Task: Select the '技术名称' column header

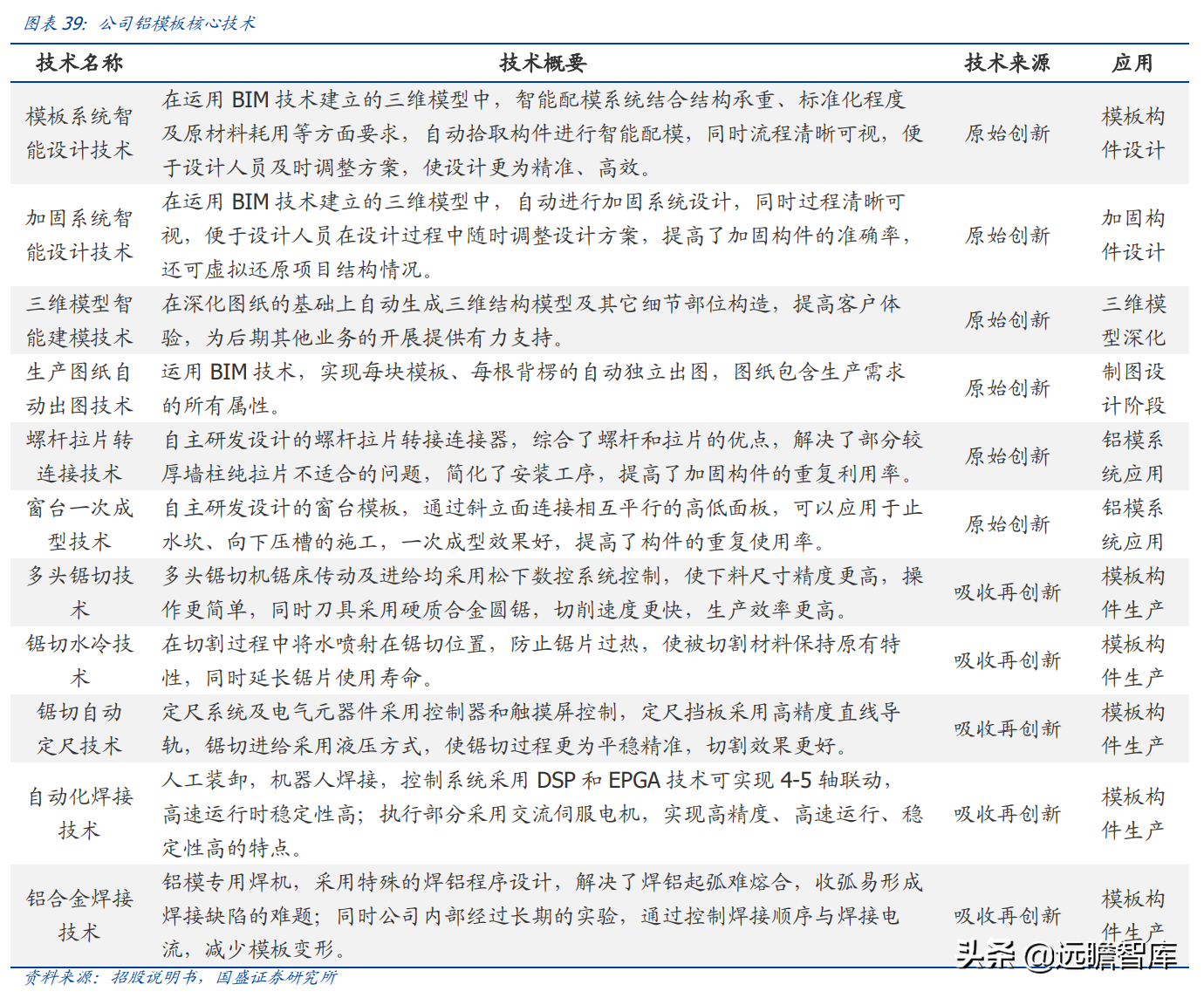Action: (79, 63)
